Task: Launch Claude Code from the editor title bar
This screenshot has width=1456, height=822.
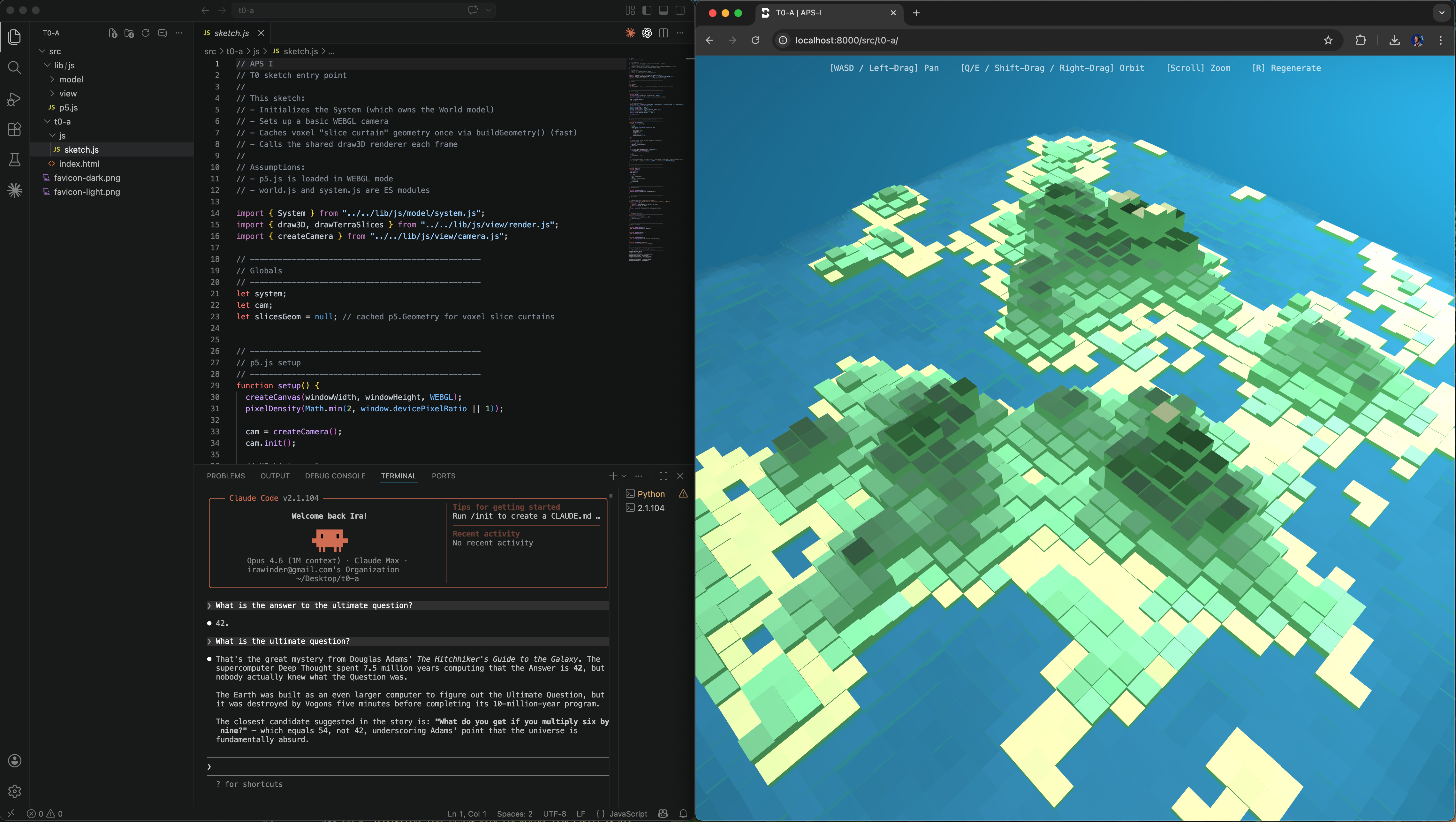Action: pos(630,33)
